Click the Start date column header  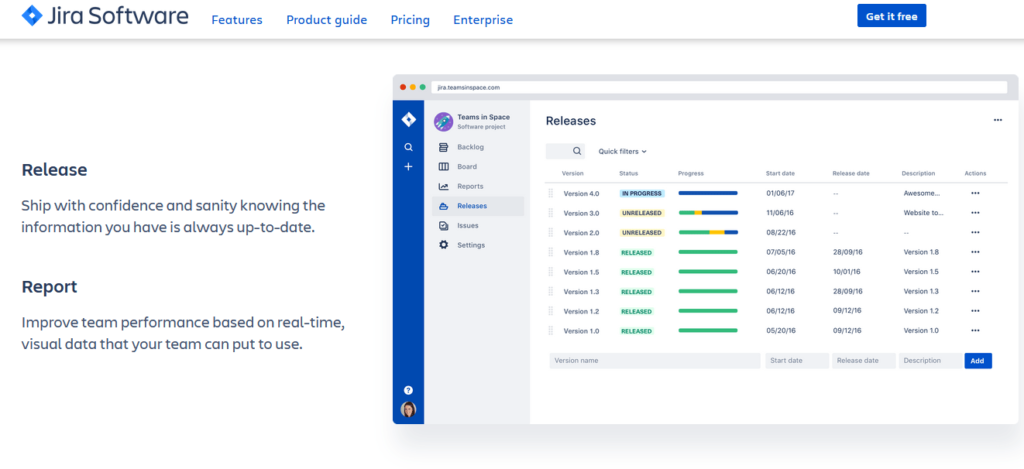click(x=780, y=173)
